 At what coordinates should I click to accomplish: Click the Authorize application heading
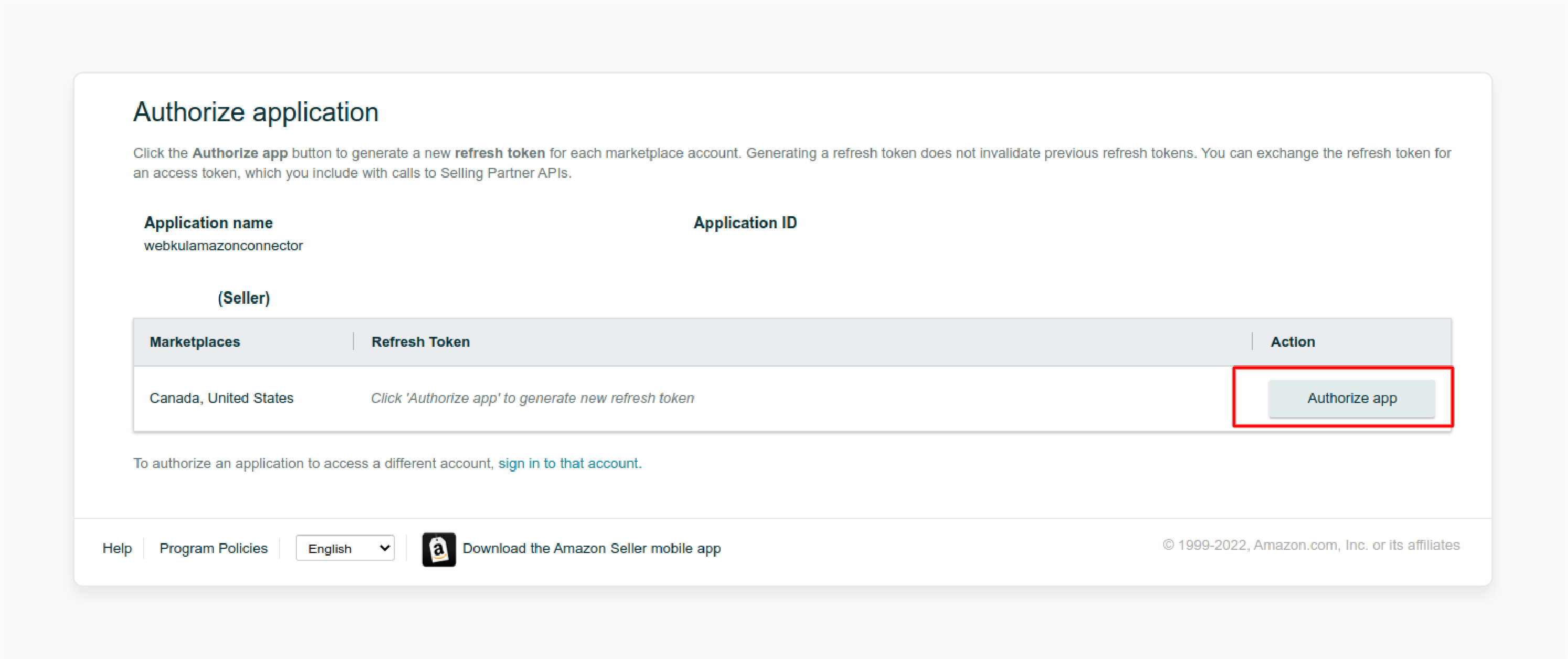click(x=256, y=112)
